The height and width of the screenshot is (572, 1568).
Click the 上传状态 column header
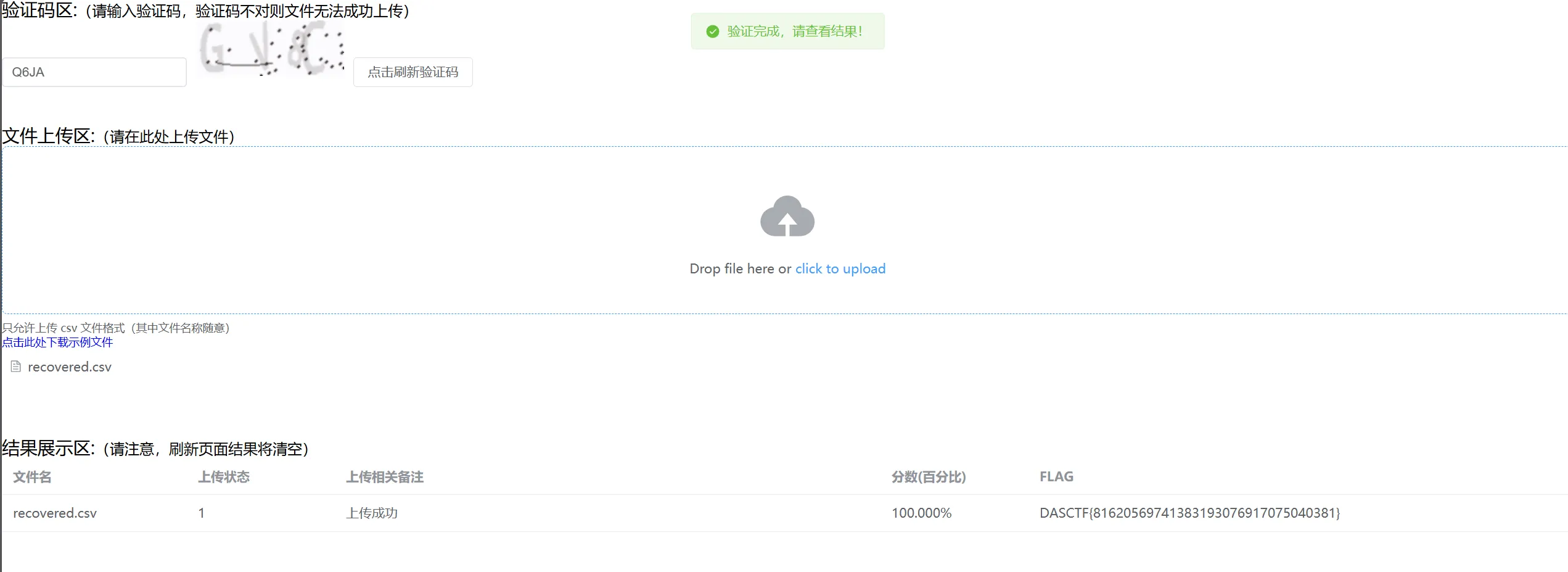coord(224,477)
